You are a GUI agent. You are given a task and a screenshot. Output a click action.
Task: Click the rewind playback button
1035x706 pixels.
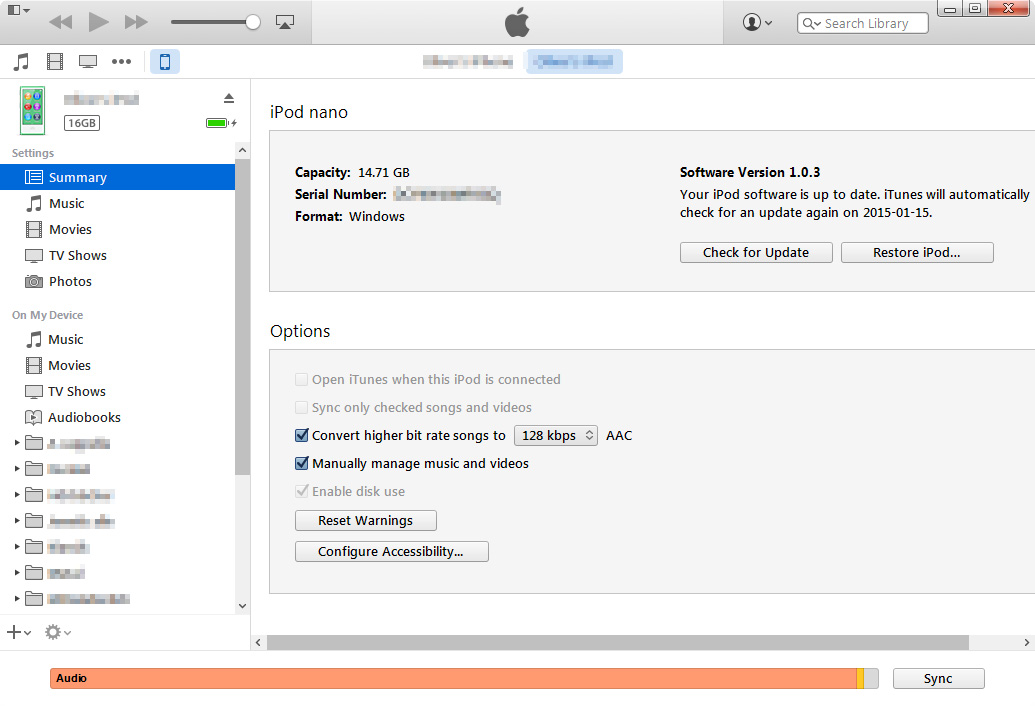click(x=61, y=22)
